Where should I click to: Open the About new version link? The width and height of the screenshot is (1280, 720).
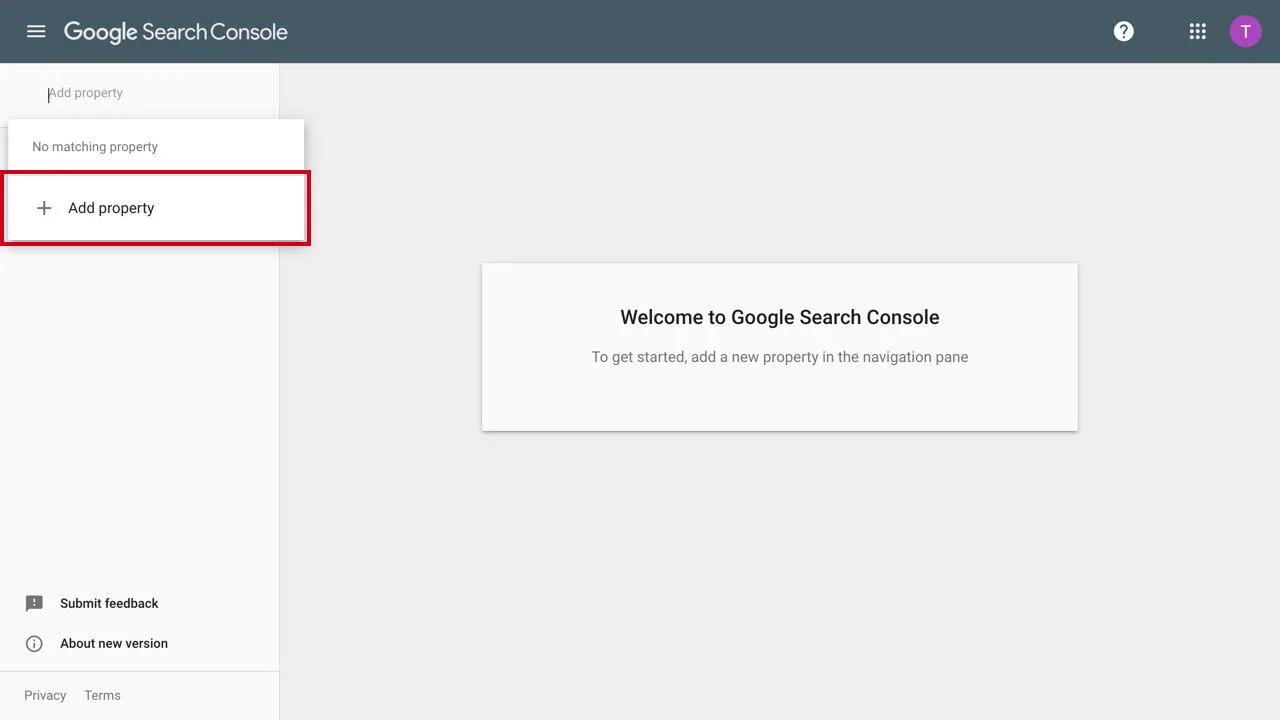coord(113,643)
